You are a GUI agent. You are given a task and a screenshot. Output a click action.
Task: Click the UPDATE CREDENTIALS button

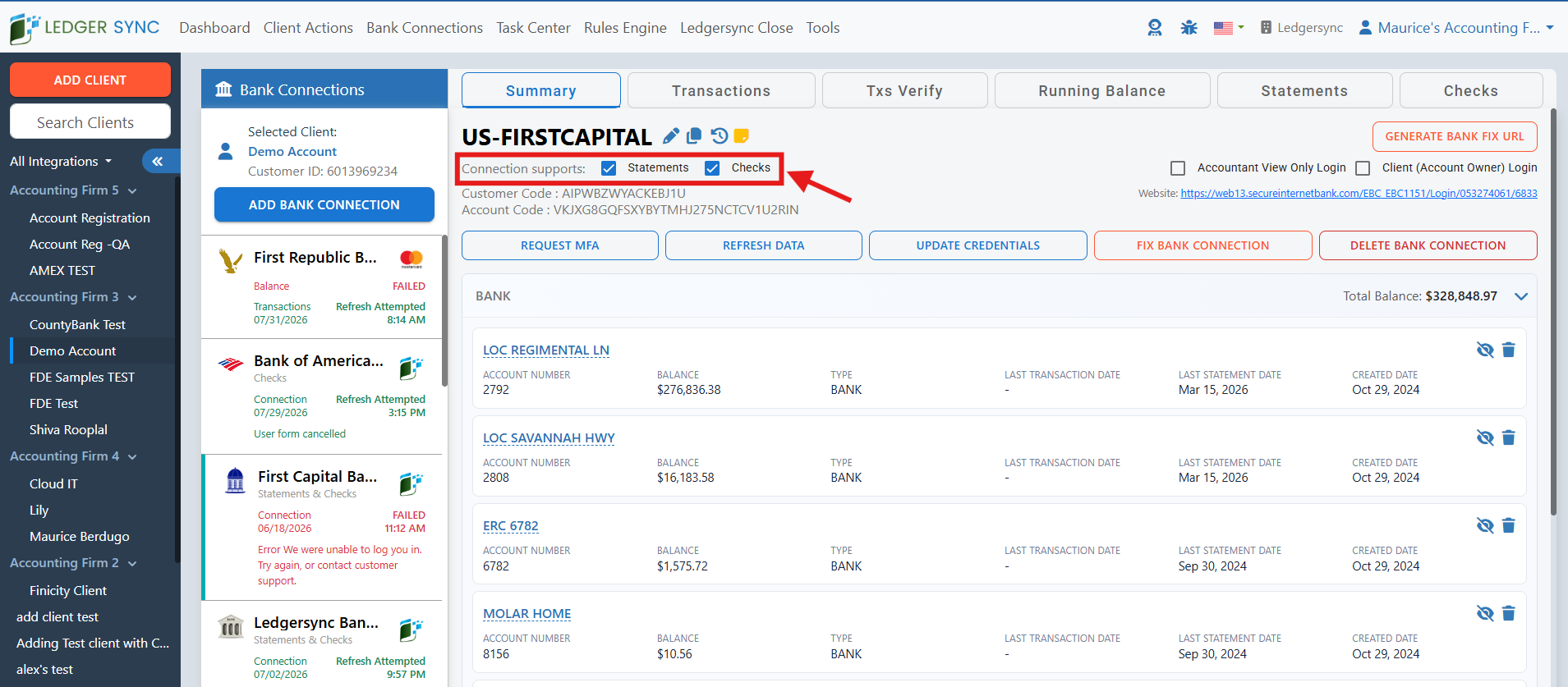[x=978, y=245]
